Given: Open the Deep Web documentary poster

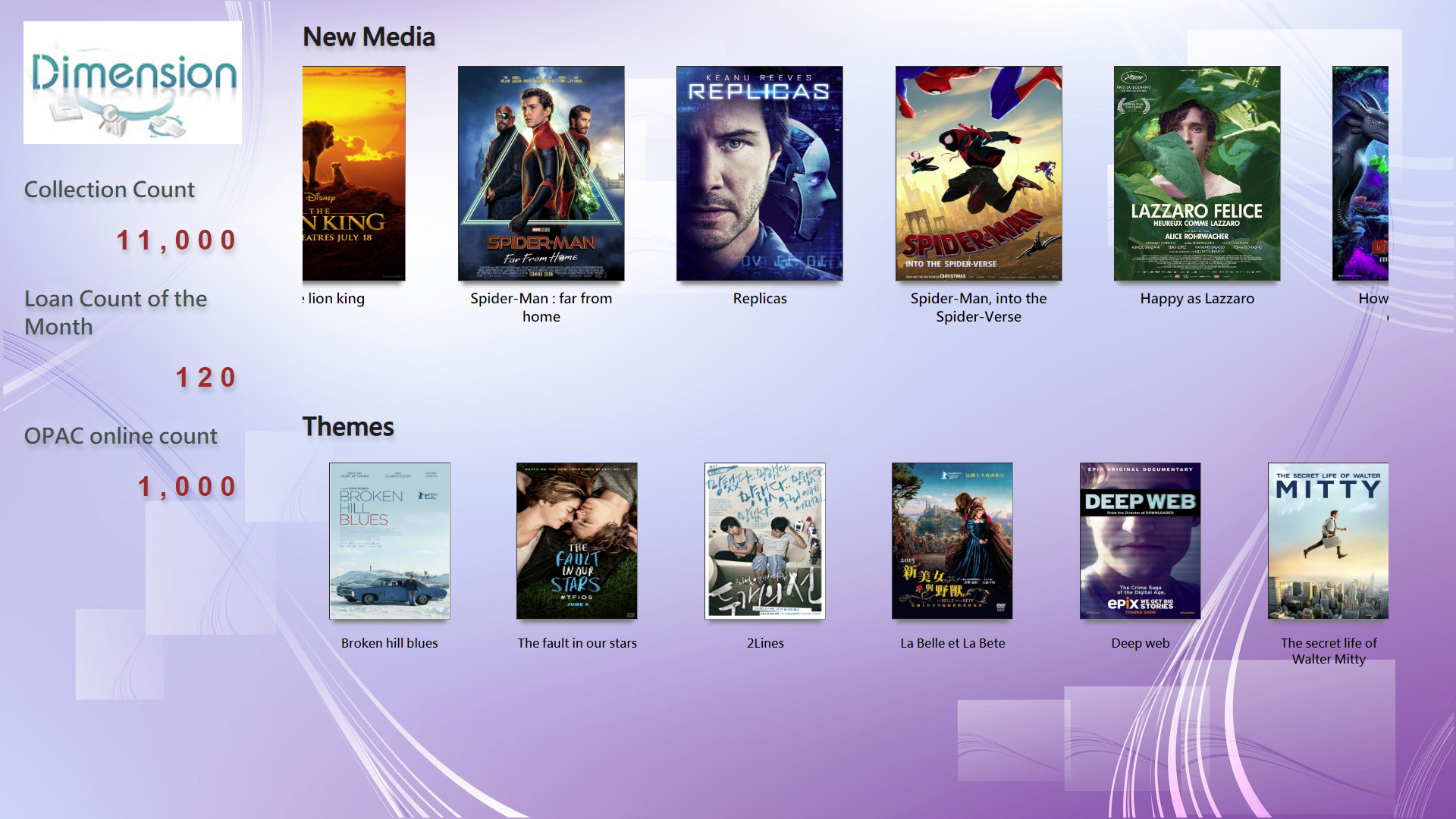Looking at the screenshot, I should [1141, 541].
